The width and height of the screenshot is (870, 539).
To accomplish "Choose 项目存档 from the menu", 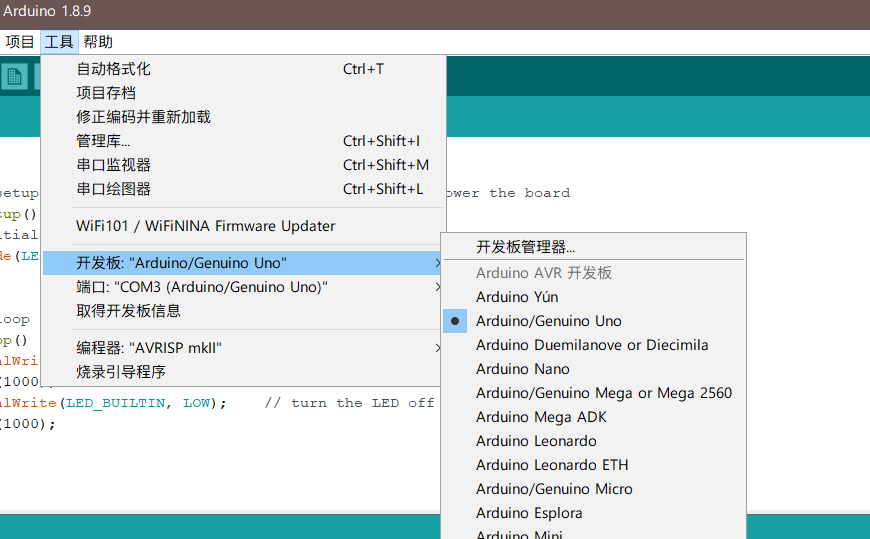I will point(243,93).
